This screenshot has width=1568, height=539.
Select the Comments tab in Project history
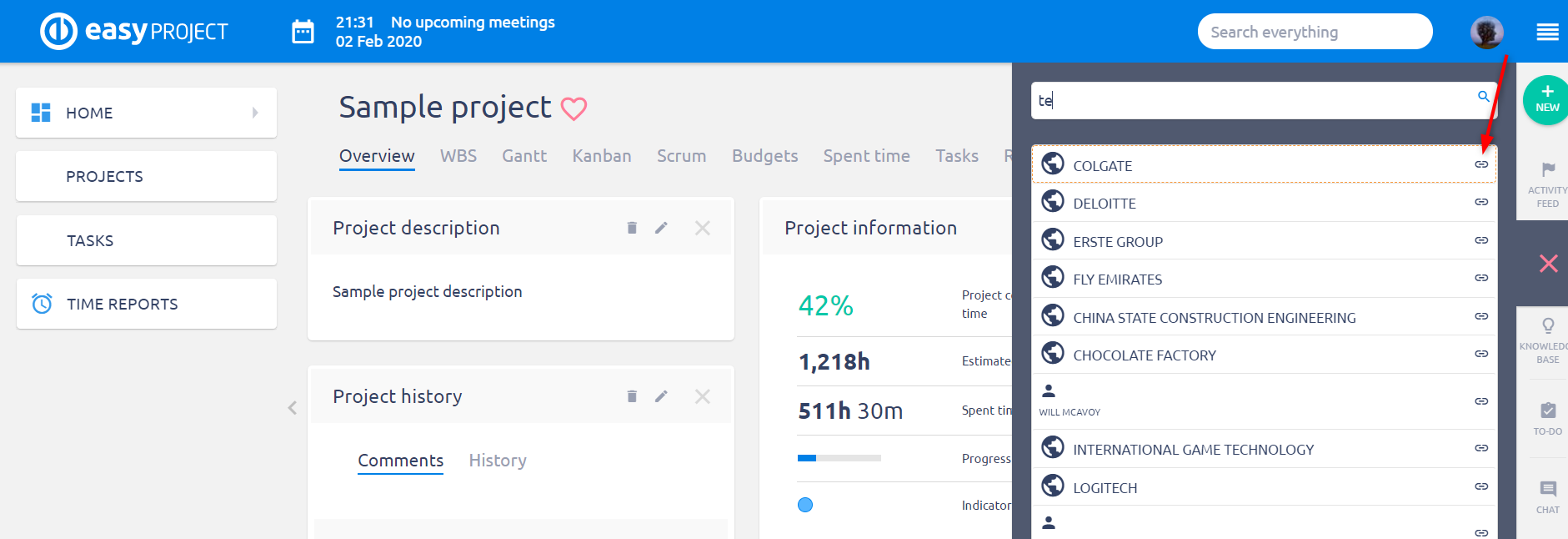pyautogui.click(x=401, y=461)
